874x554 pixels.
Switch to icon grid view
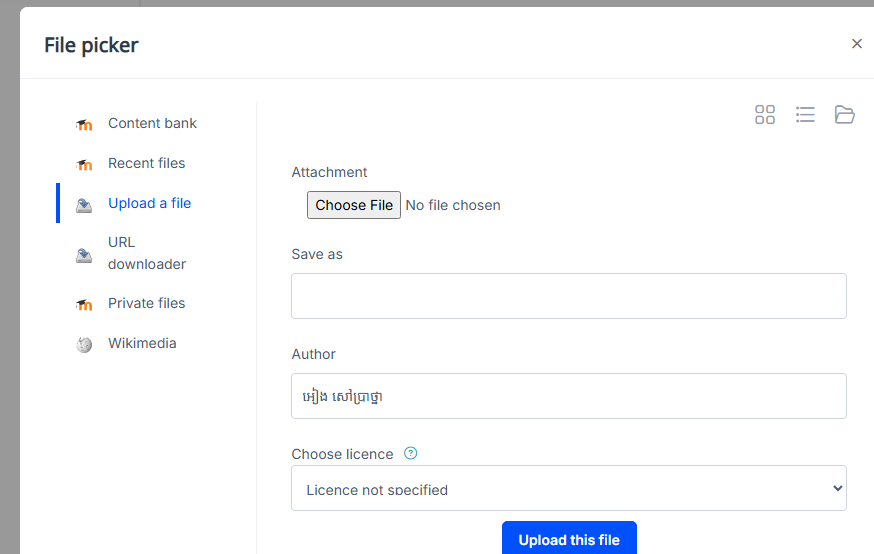click(x=765, y=115)
